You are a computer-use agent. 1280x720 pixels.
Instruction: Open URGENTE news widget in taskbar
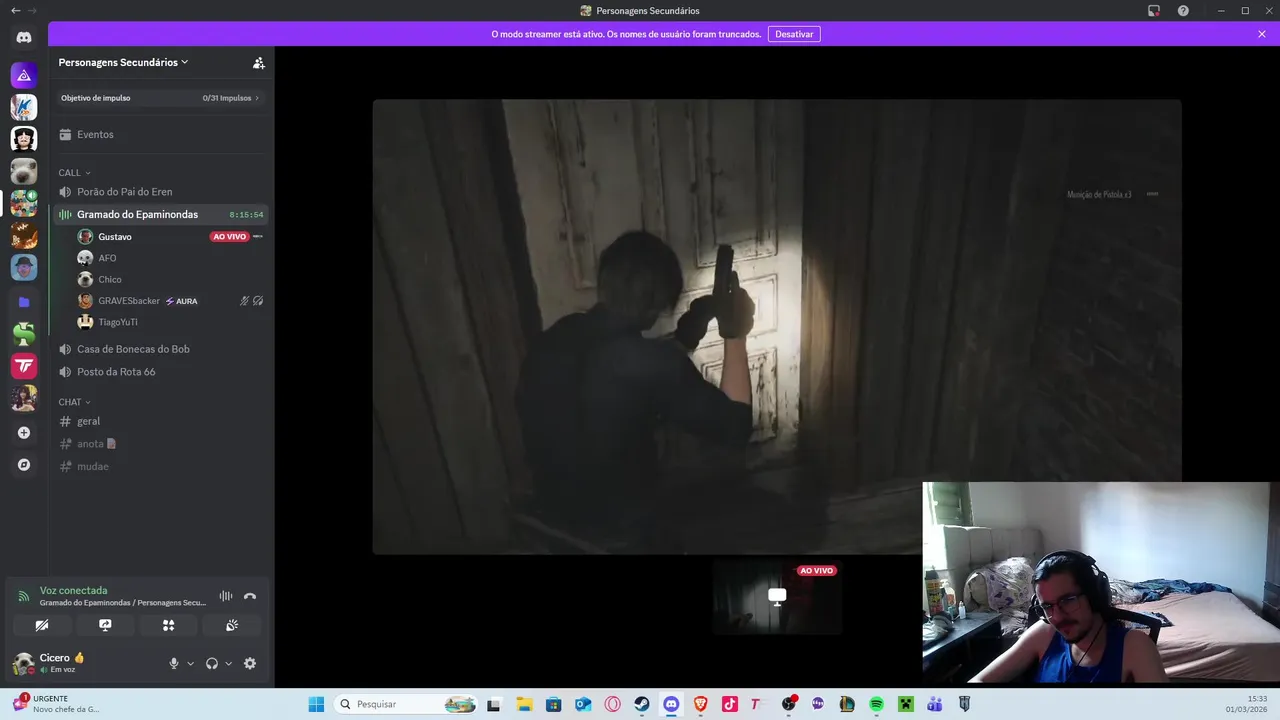pyautogui.click(x=56, y=704)
